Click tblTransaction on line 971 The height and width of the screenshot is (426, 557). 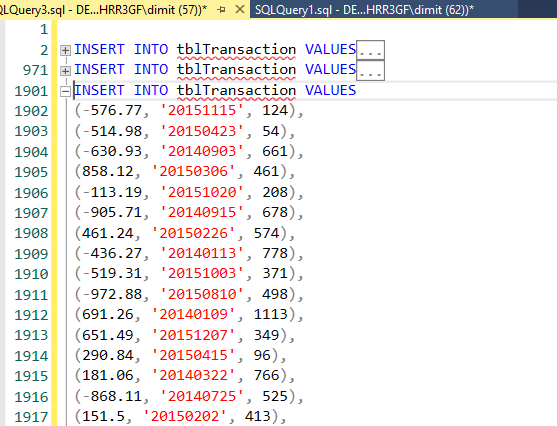(237, 69)
